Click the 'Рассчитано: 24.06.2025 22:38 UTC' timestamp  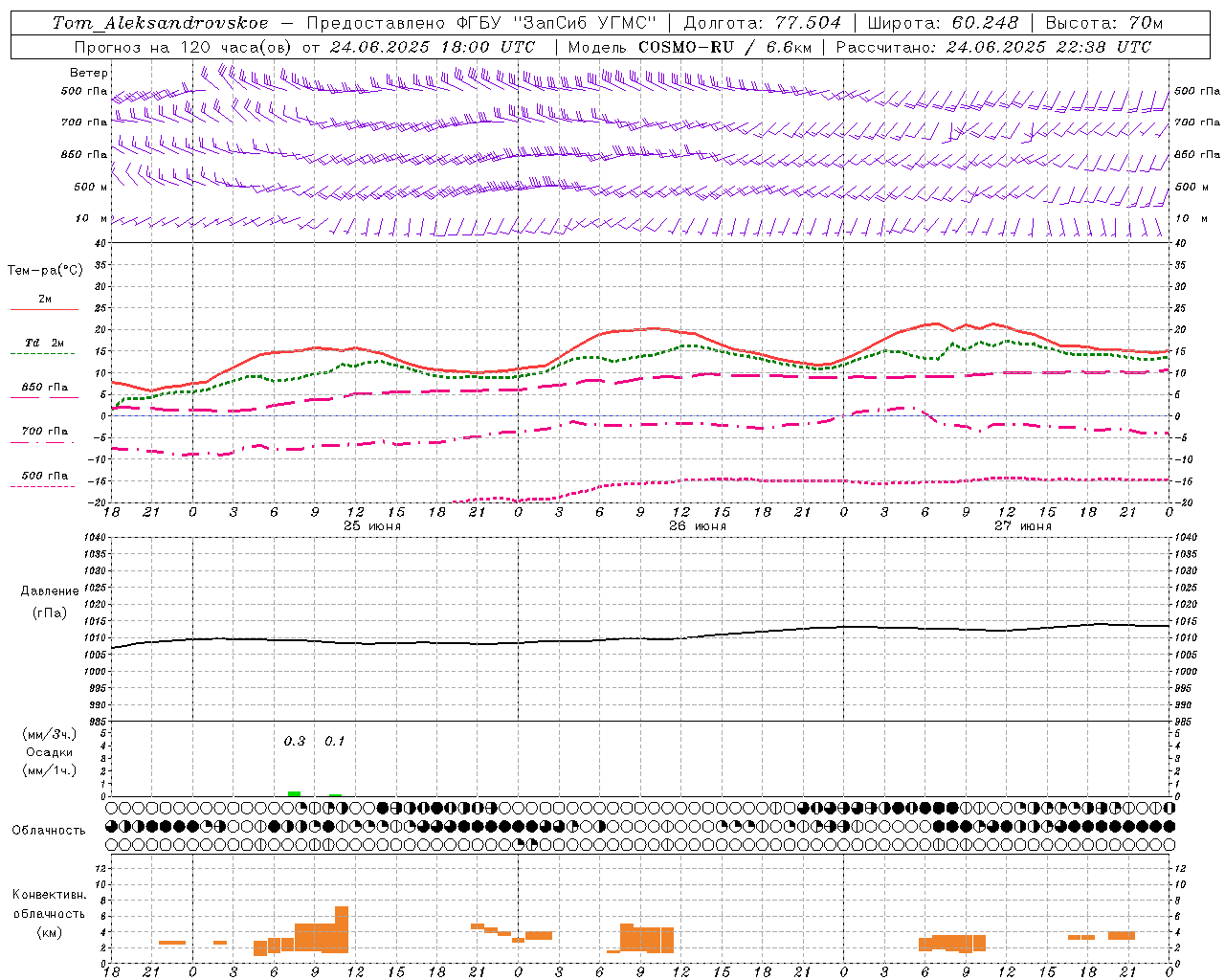coord(993,47)
